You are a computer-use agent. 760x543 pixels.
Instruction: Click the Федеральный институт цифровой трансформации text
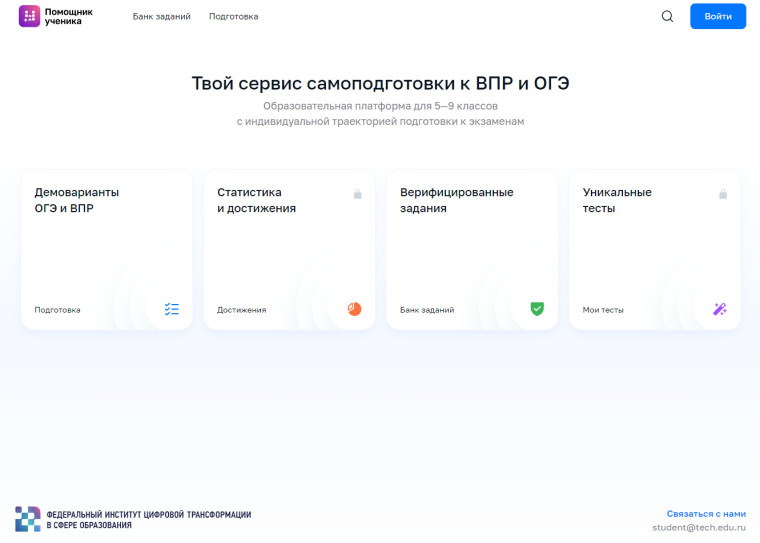click(x=149, y=520)
